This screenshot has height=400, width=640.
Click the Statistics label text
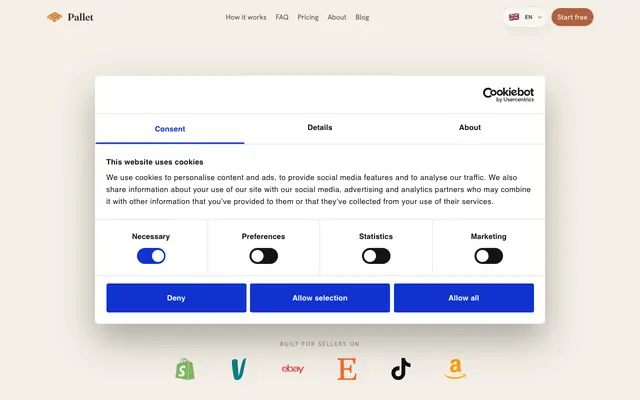tap(376, 236)
